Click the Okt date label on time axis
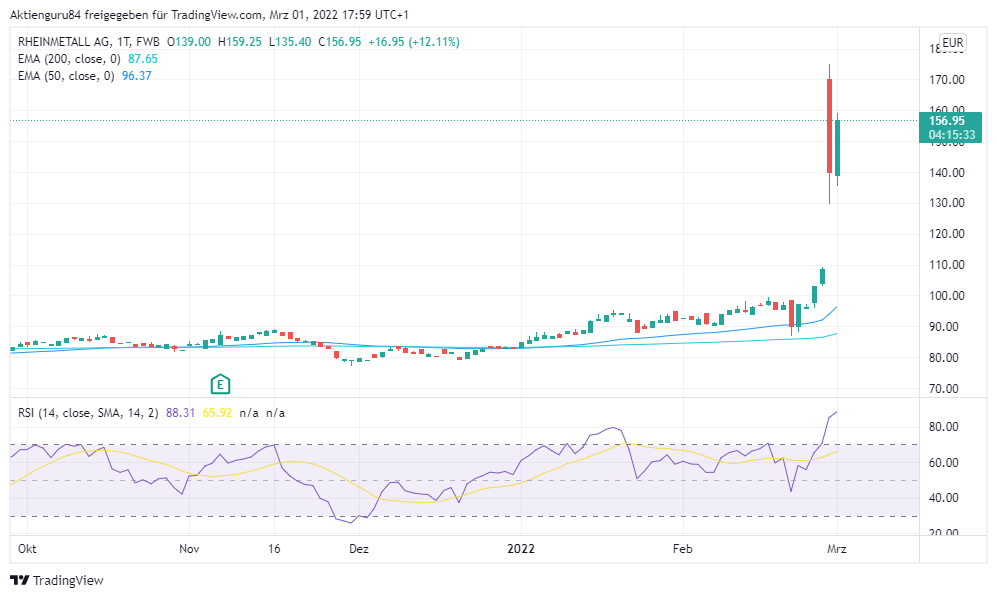This screenshot has width=997, height=598. click(27, 549)
